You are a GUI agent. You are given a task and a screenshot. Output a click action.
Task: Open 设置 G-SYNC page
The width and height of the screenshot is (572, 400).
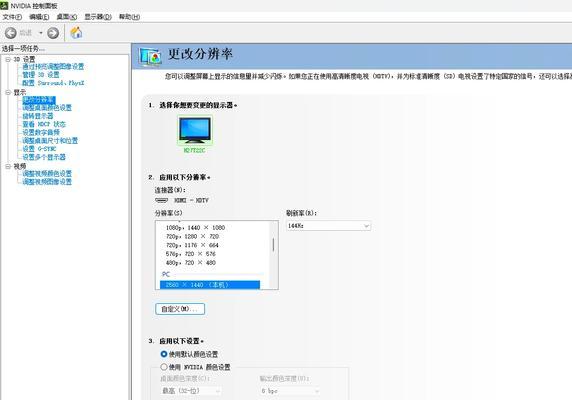39,149
